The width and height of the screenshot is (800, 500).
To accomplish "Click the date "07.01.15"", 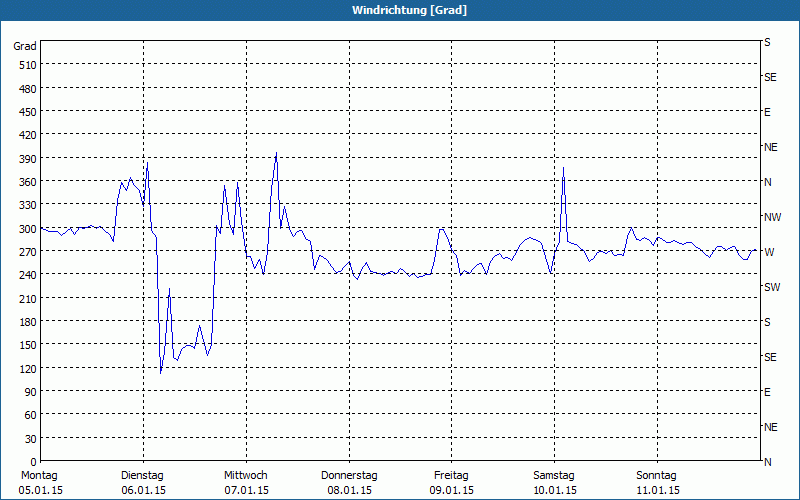I will click(x=246, y=491).
